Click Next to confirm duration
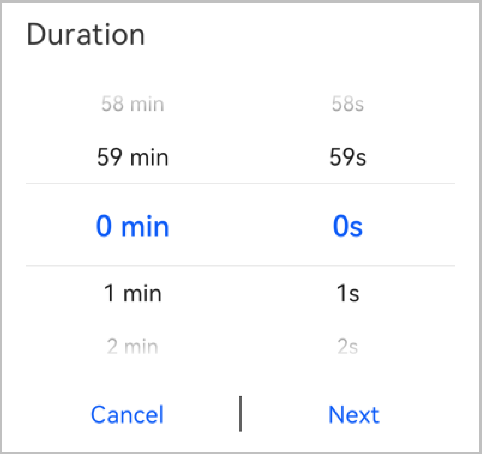Screen dimensions: 482x454 [354, 415]
